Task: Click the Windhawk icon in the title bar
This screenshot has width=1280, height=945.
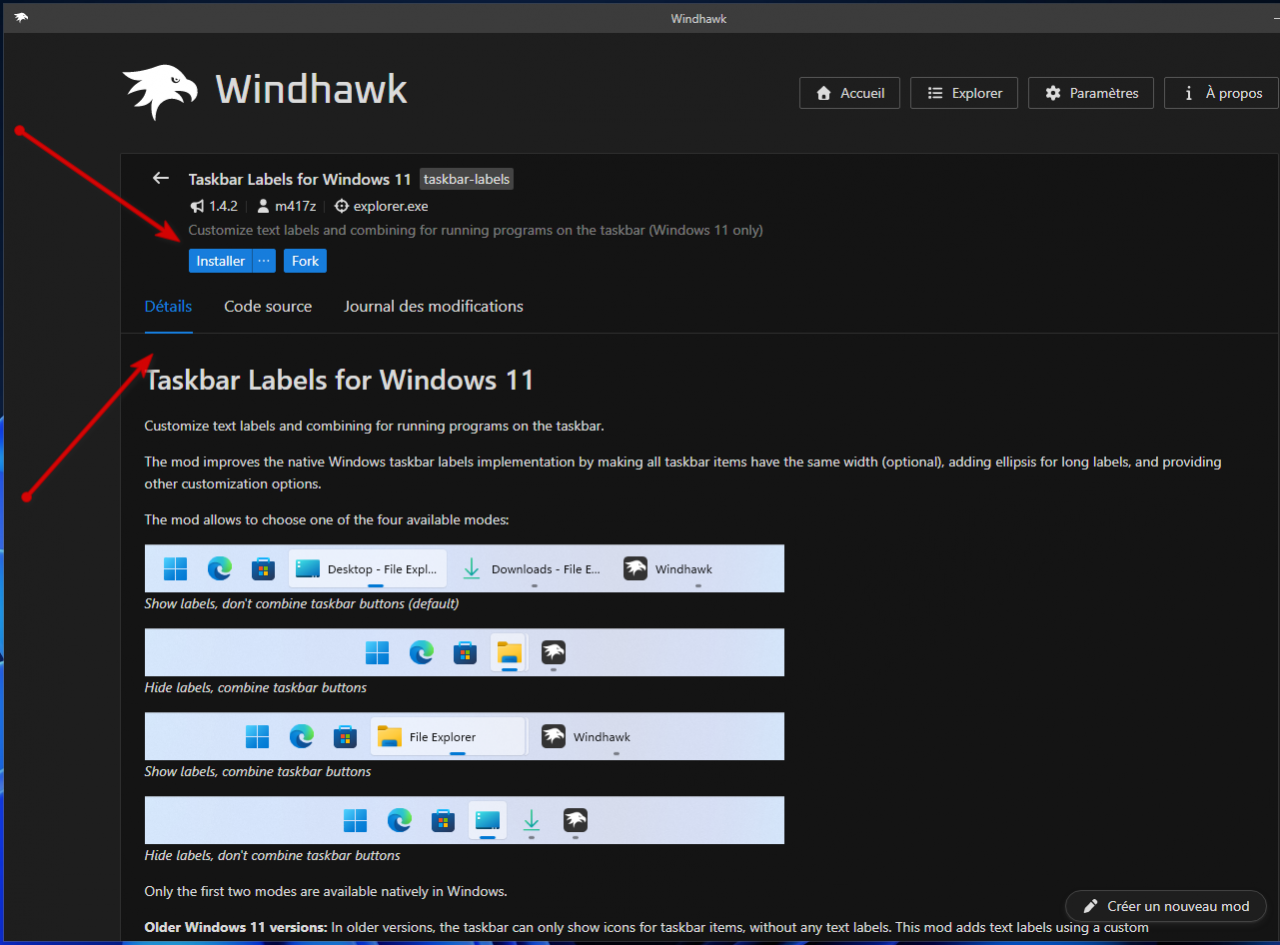Action: tap(21, 17)
